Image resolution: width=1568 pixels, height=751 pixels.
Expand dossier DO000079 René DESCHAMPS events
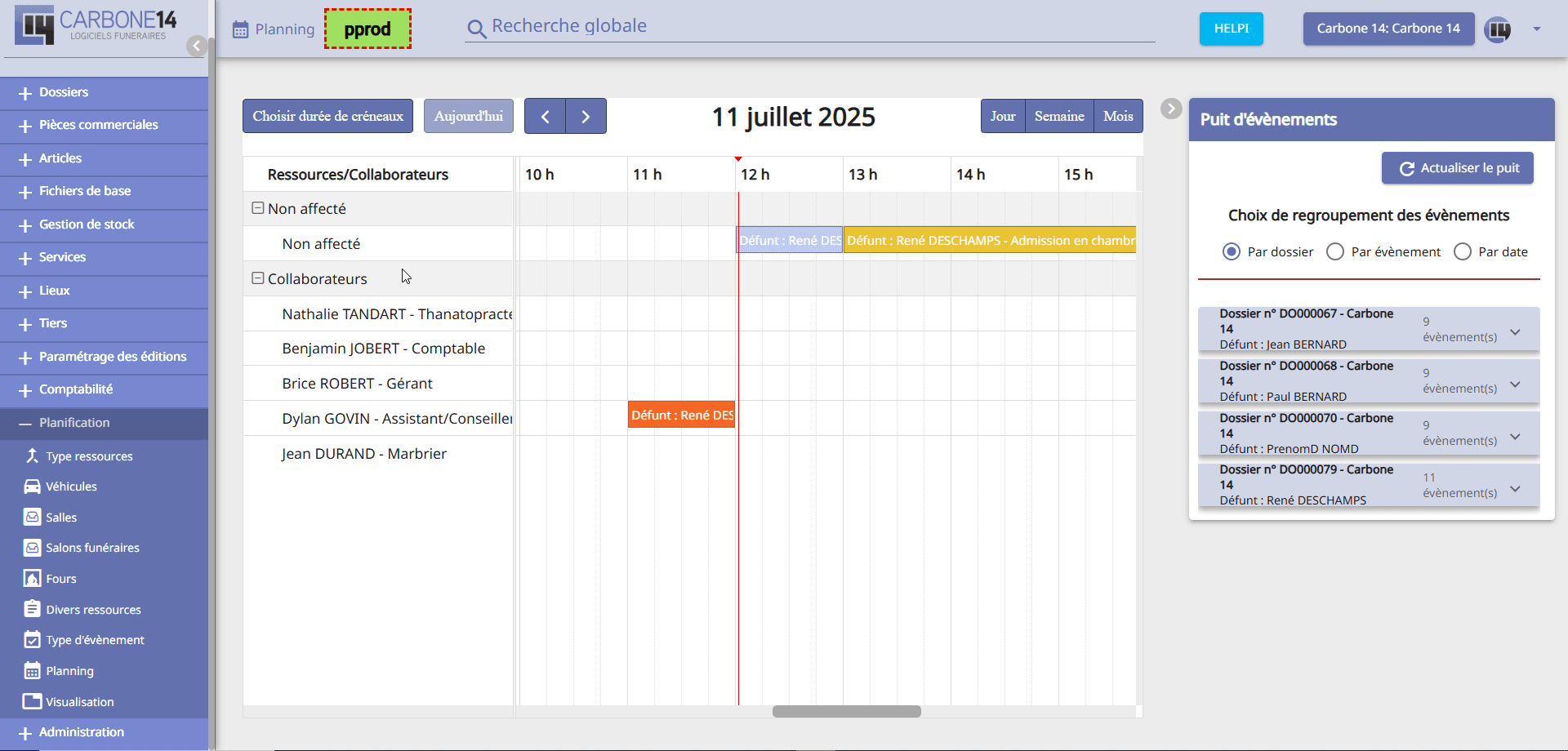[1515, 489]
